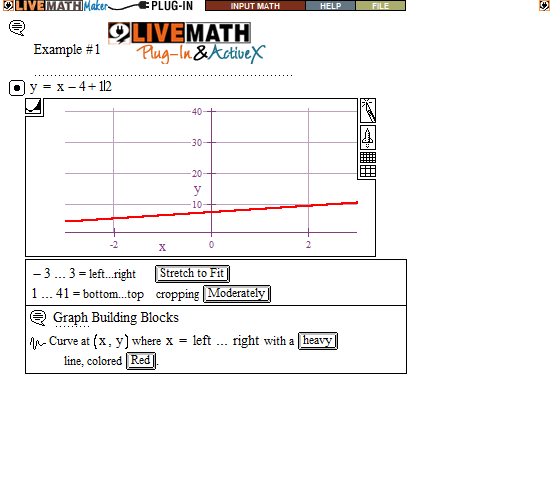550x500 pixels.
Task: Toggle the equation bullet selector for y = x - 4 + 12
Action: [x=16, y=88]
